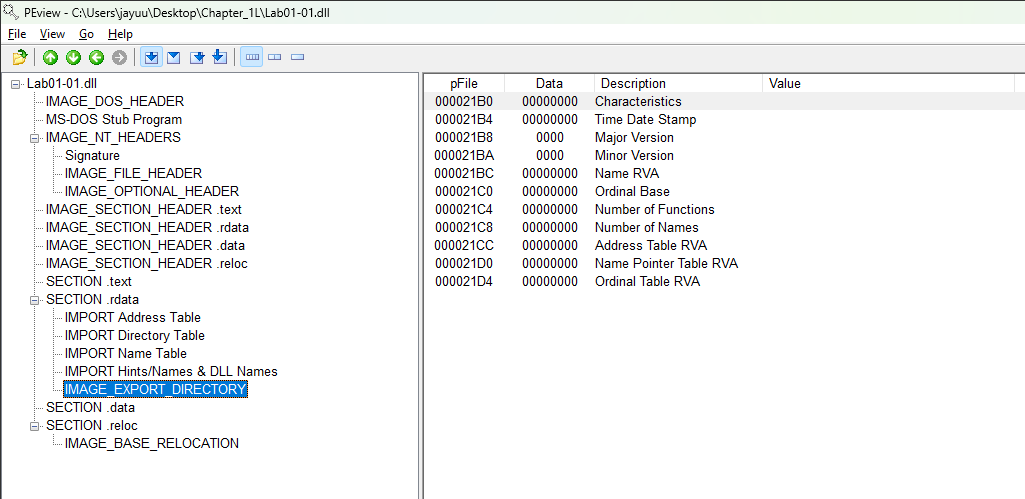Select the single-segment bar view icon
This screenshot has height=499, width=1025.
pos(297,58)
